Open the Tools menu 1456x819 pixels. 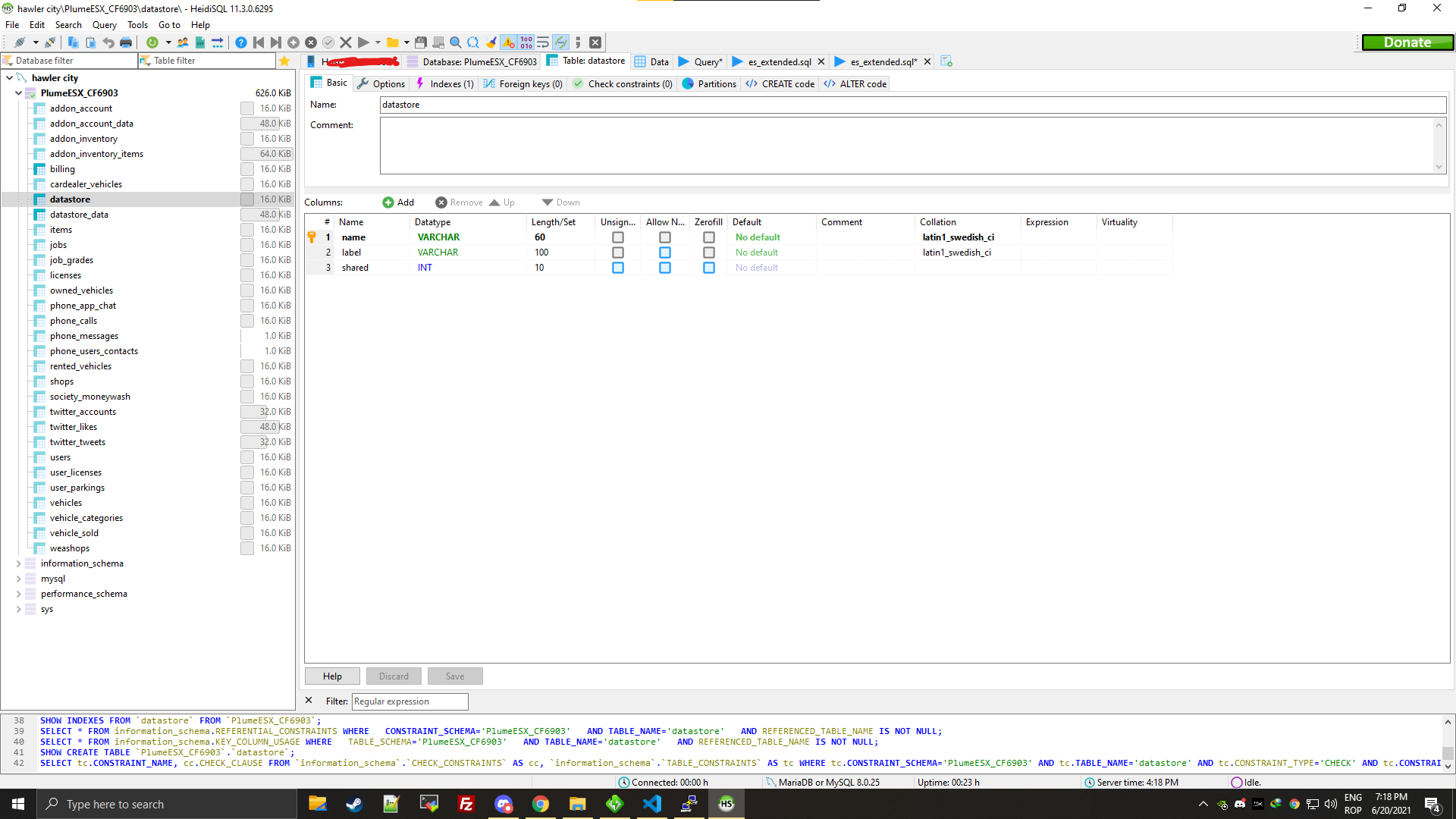coord(137,25)
